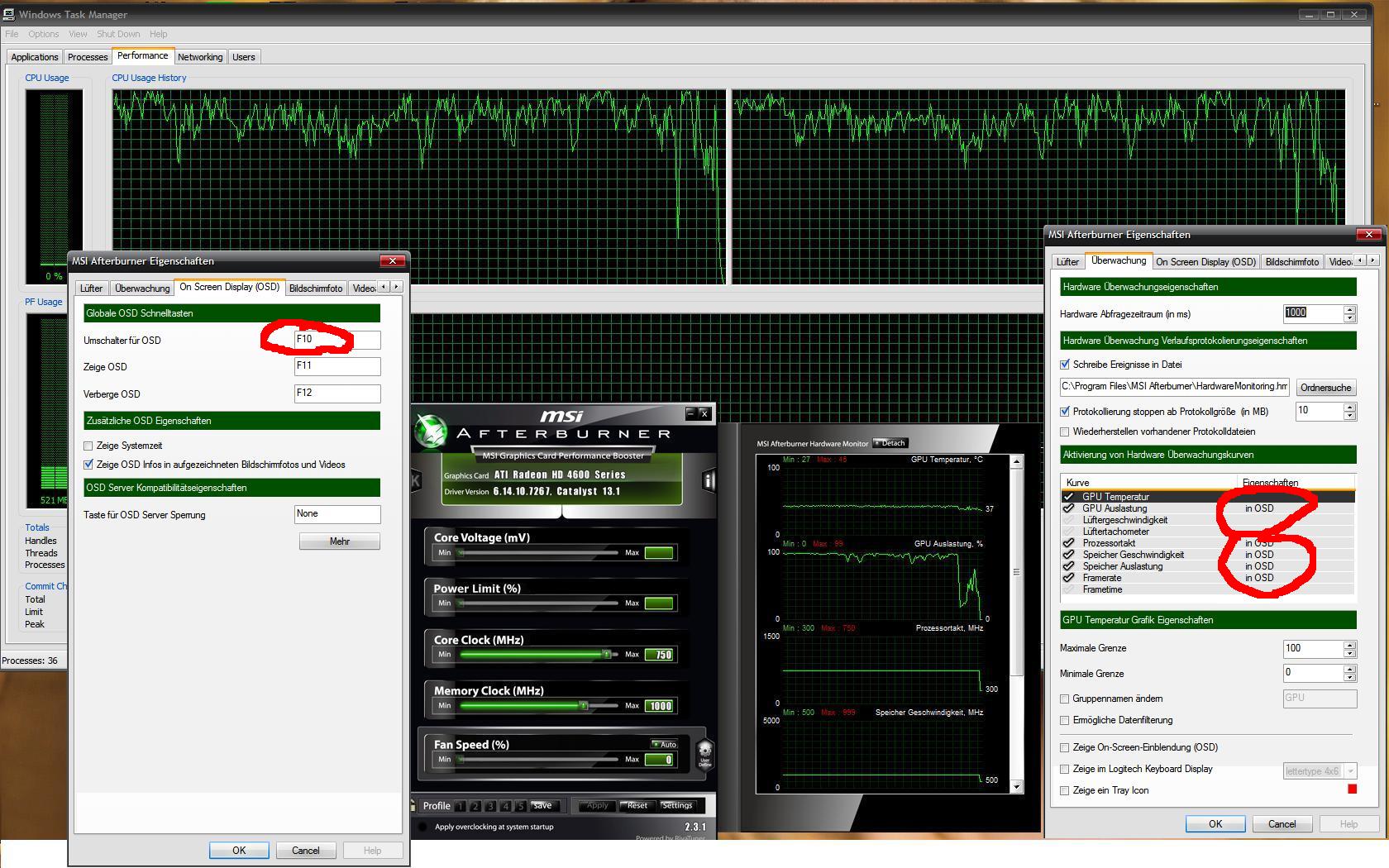Viewport: 1389px width, 868px height.
Task: Open Afterburner Settings
Action: point(676,805)
